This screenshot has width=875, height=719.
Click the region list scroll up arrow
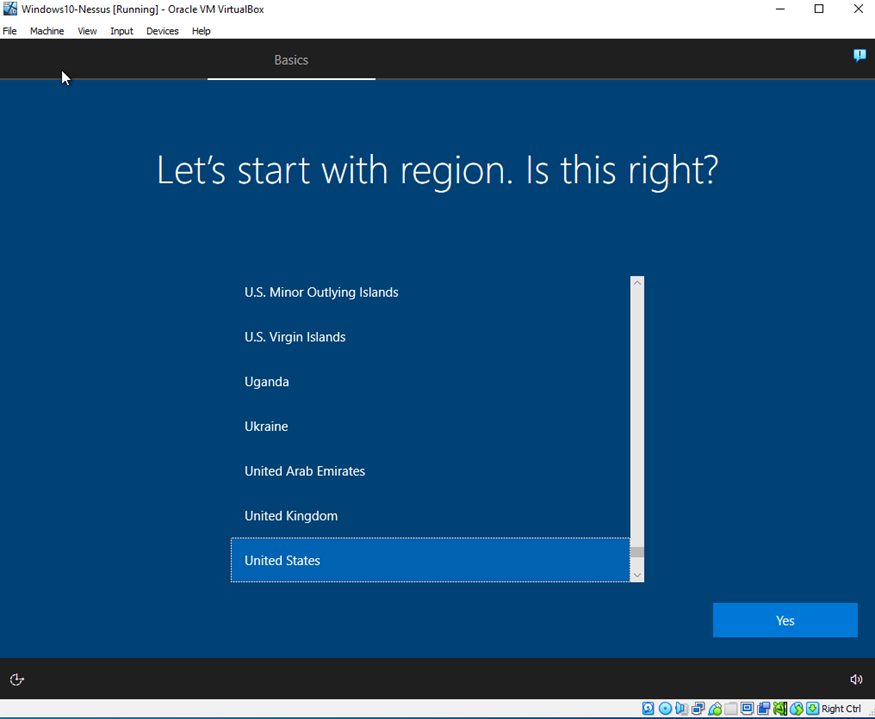point(637,284)
